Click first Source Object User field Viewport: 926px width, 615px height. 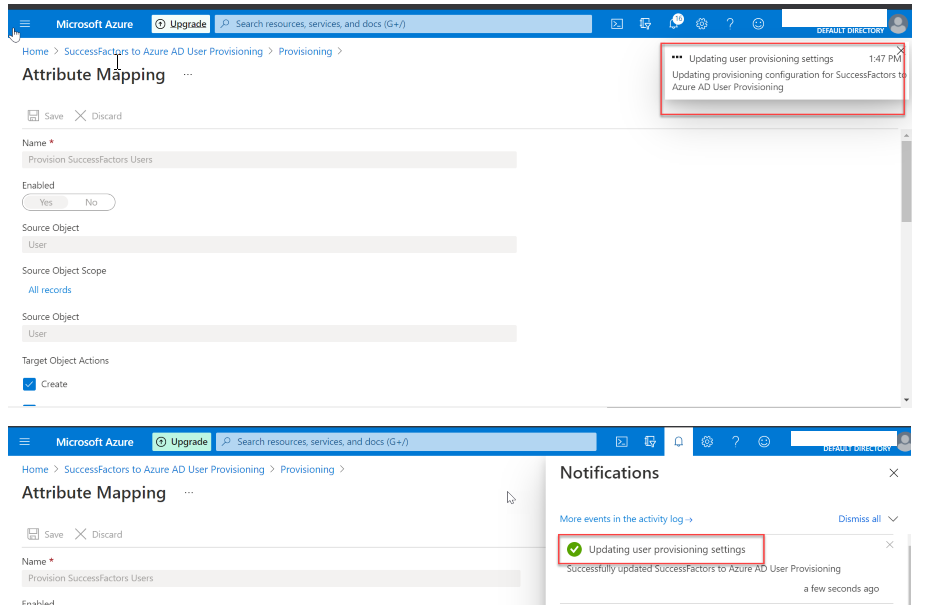pyautogui.click(x=269, y=245)
